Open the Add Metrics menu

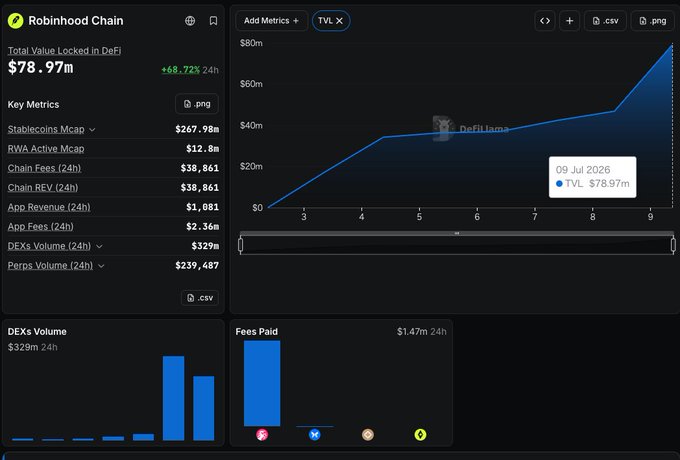click(271, 20)
